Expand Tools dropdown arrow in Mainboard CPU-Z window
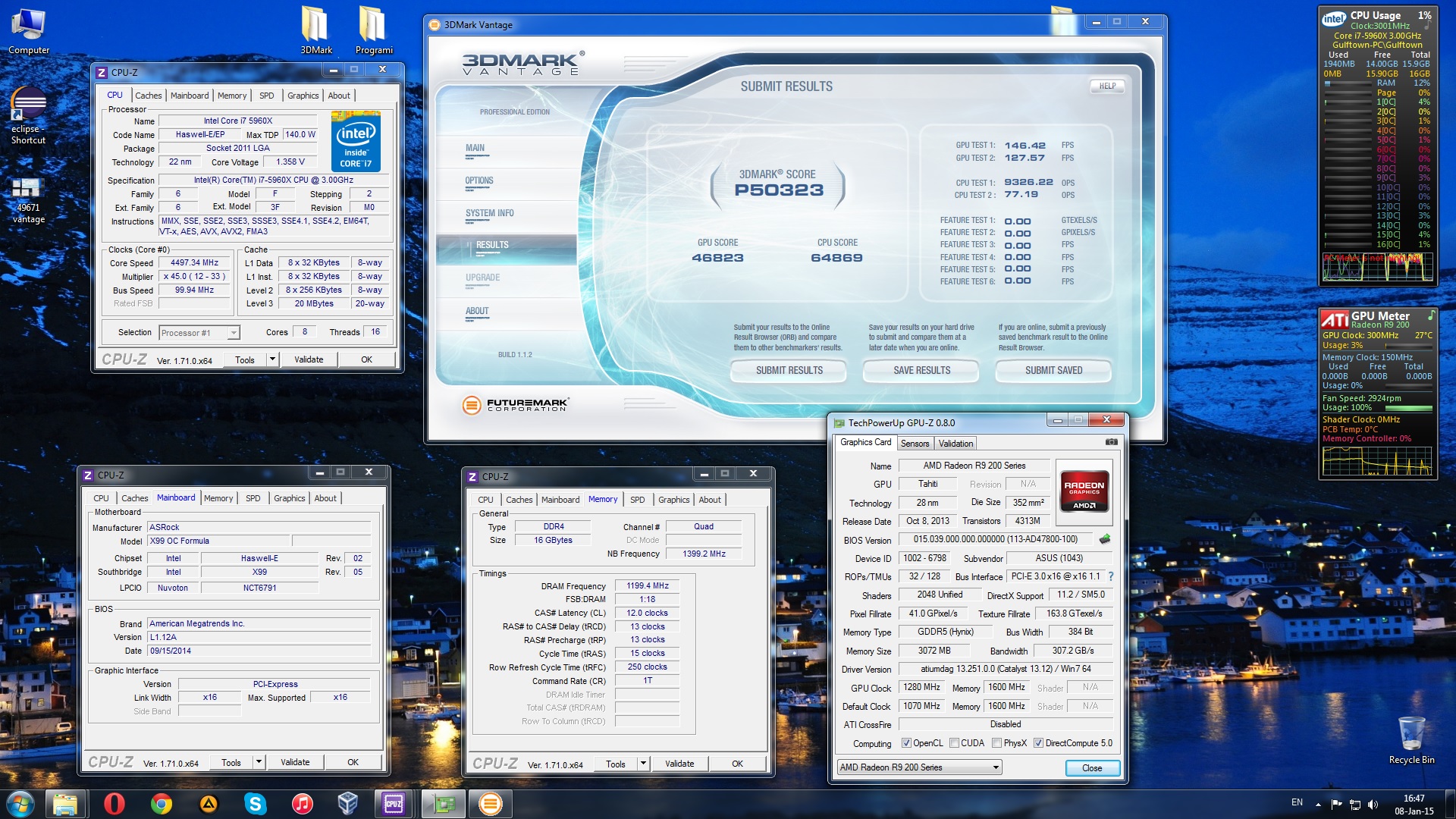This screenshot has width=1456, height=819. tap(259, 762)
